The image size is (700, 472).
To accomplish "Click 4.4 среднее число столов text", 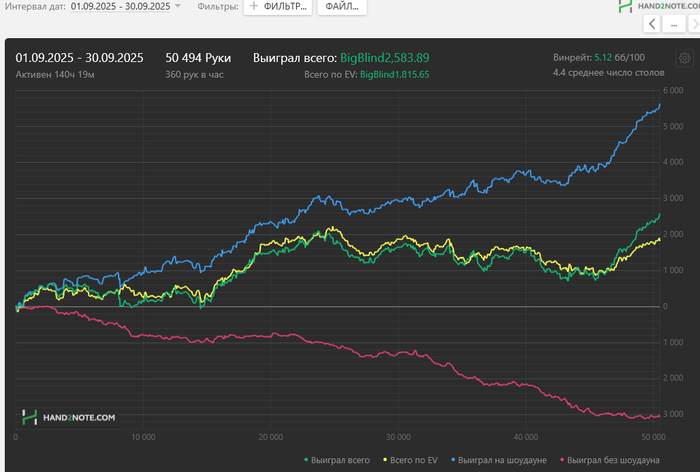I will [608, 72].
